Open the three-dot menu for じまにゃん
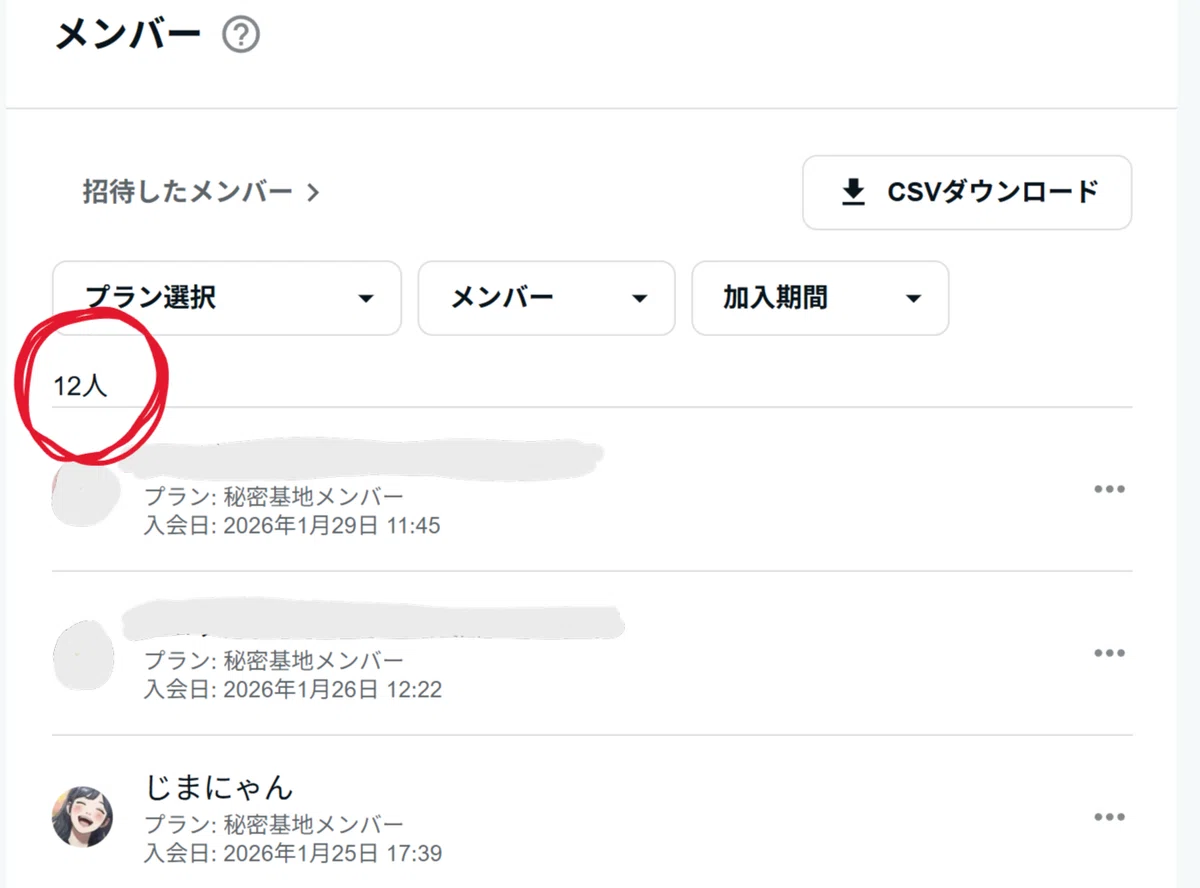Screen dimensions: 1200x888 click(1109, 817)
